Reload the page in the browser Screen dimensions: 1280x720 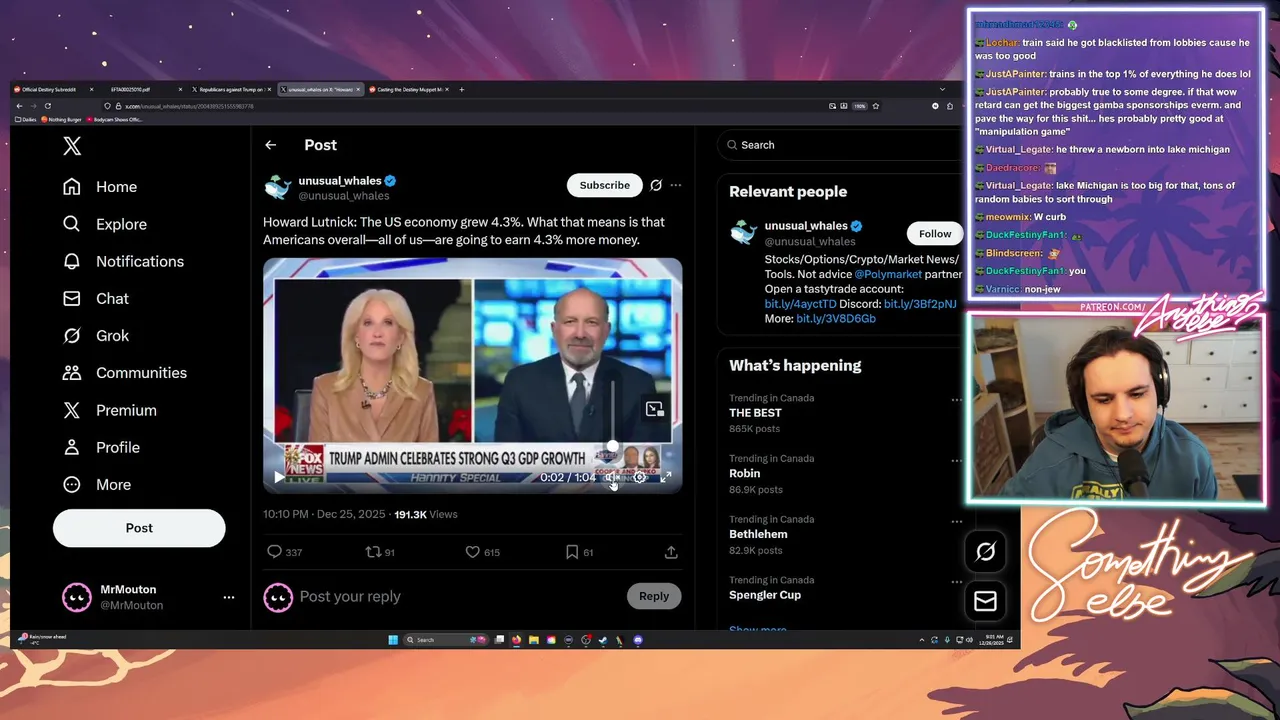[x=47, y=106]
